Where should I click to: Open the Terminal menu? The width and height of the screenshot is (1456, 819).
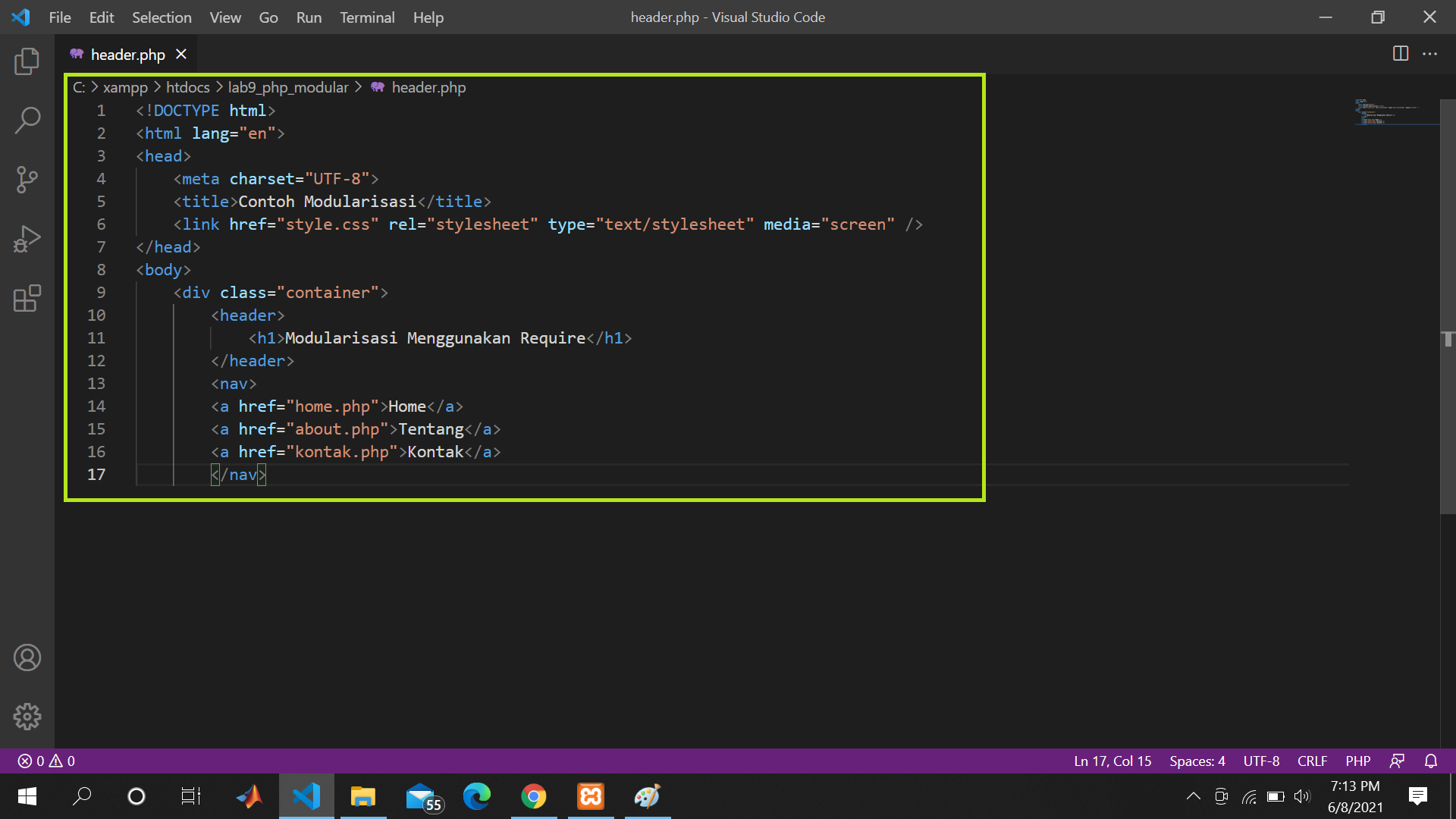[367, 17]
